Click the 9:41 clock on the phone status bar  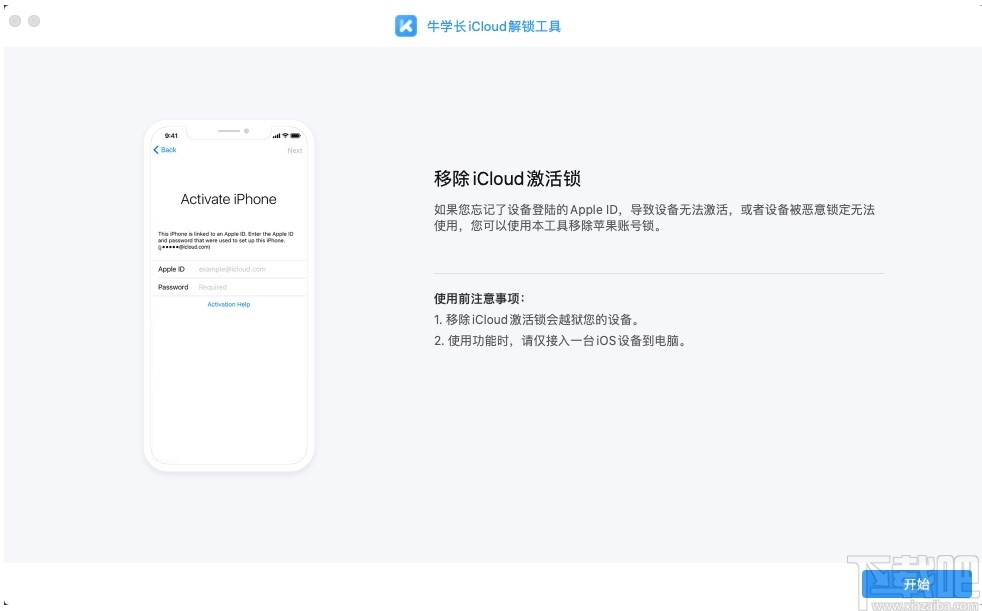pos(170,134)
